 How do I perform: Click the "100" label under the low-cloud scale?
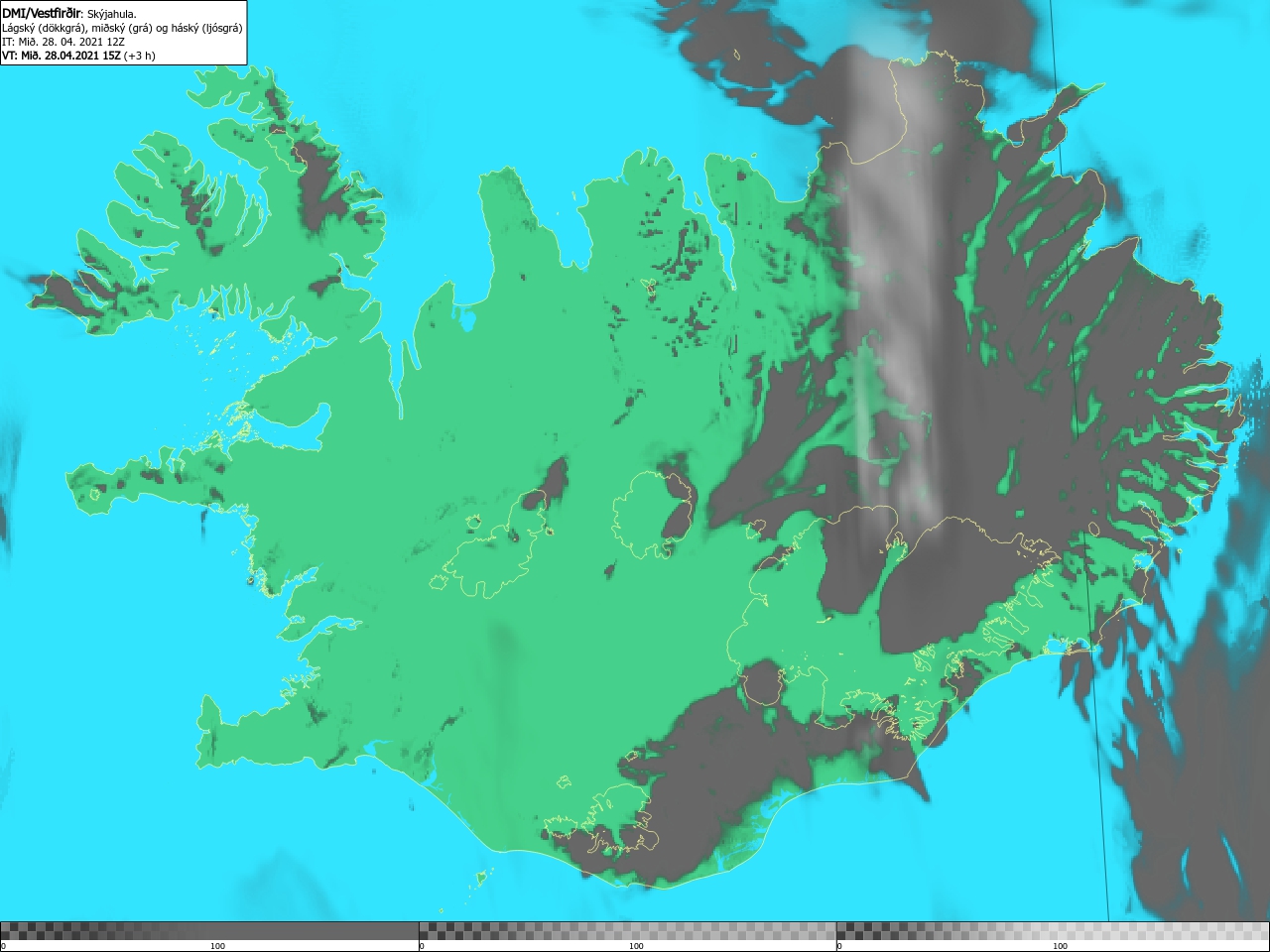click(x=217, y=946)
